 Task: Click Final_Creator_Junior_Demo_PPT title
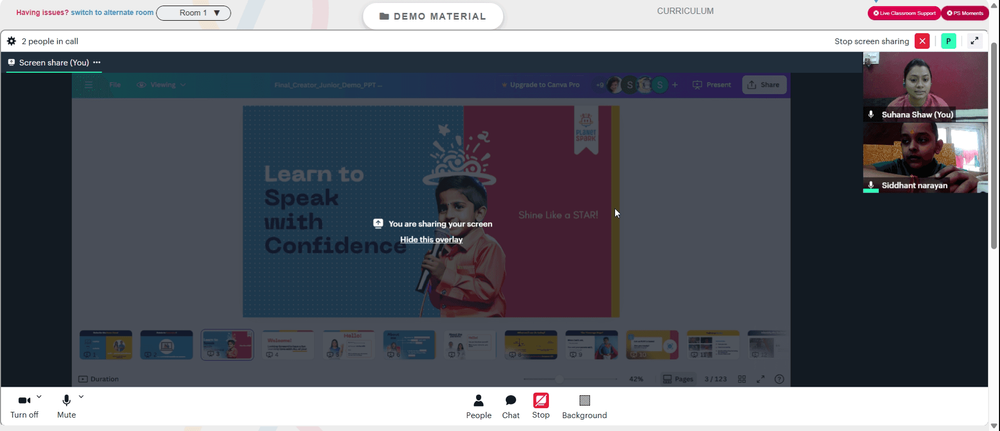(328, 85)
